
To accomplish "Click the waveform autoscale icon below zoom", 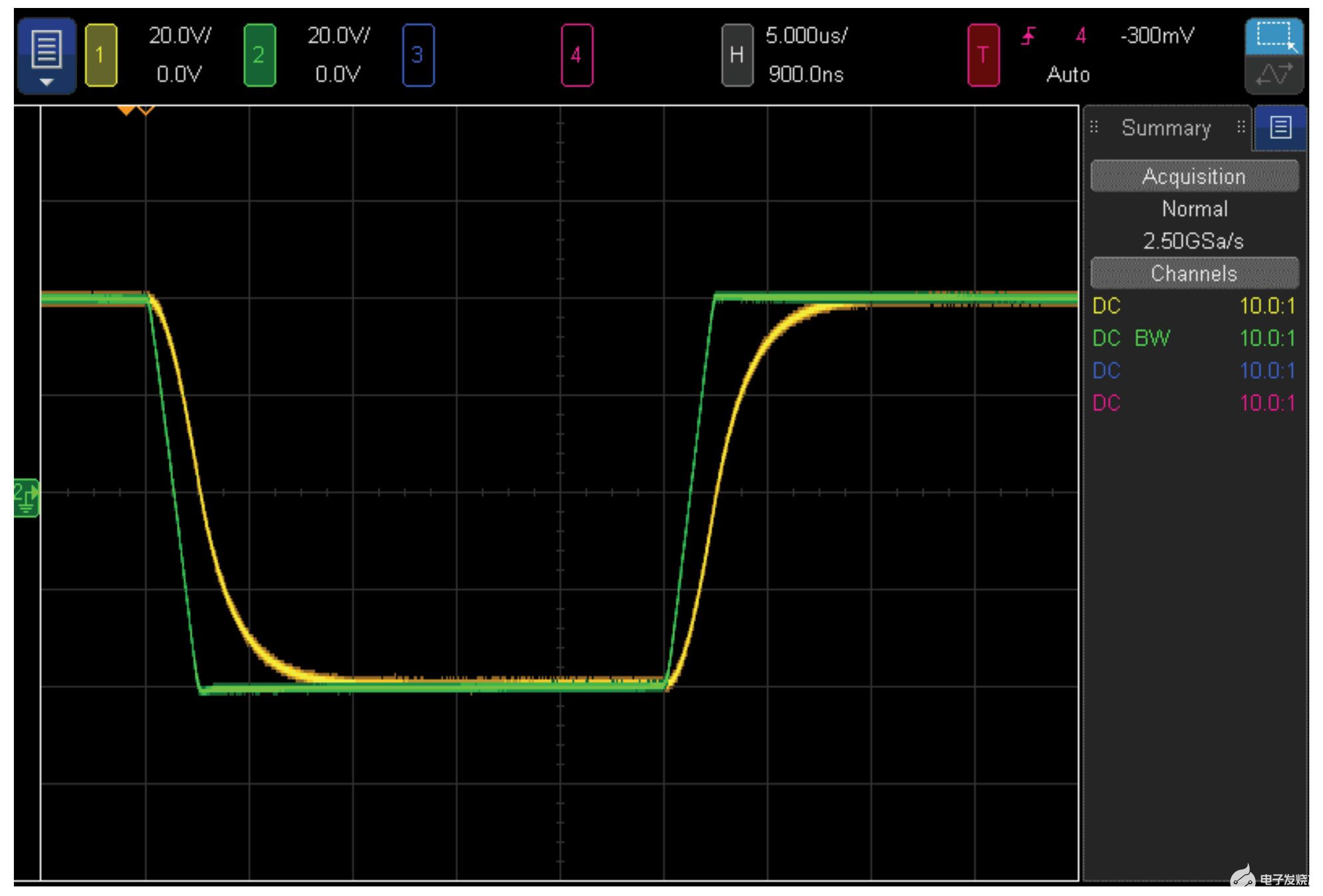I will coord(1273,75).
